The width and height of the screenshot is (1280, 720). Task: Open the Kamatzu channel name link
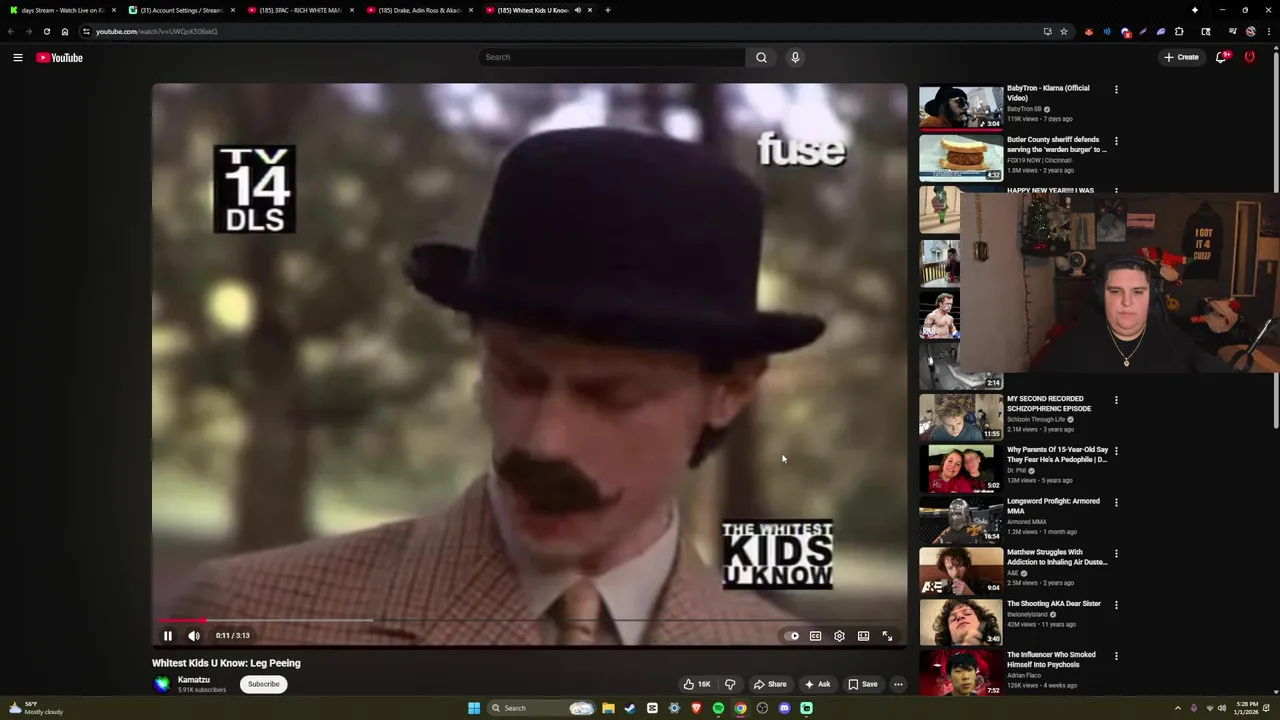[x=194, y=680]
